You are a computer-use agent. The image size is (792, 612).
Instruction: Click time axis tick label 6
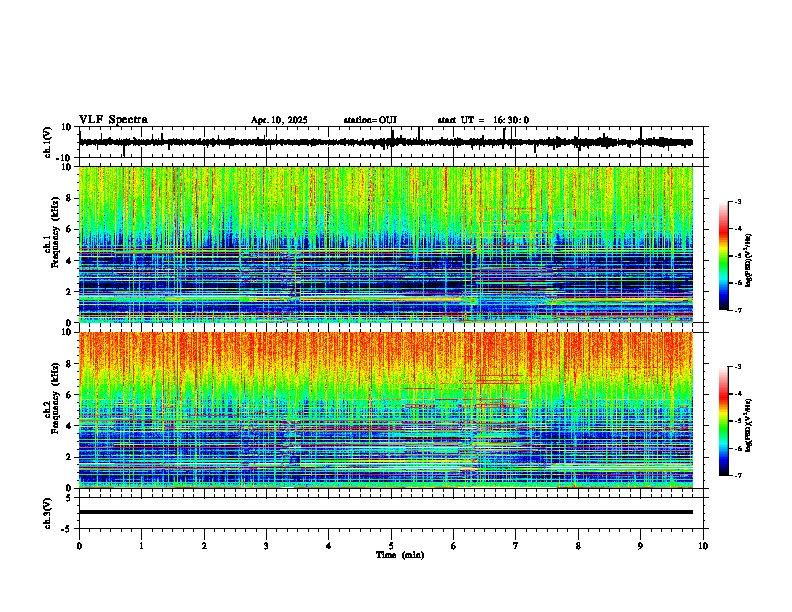point(454,546)
